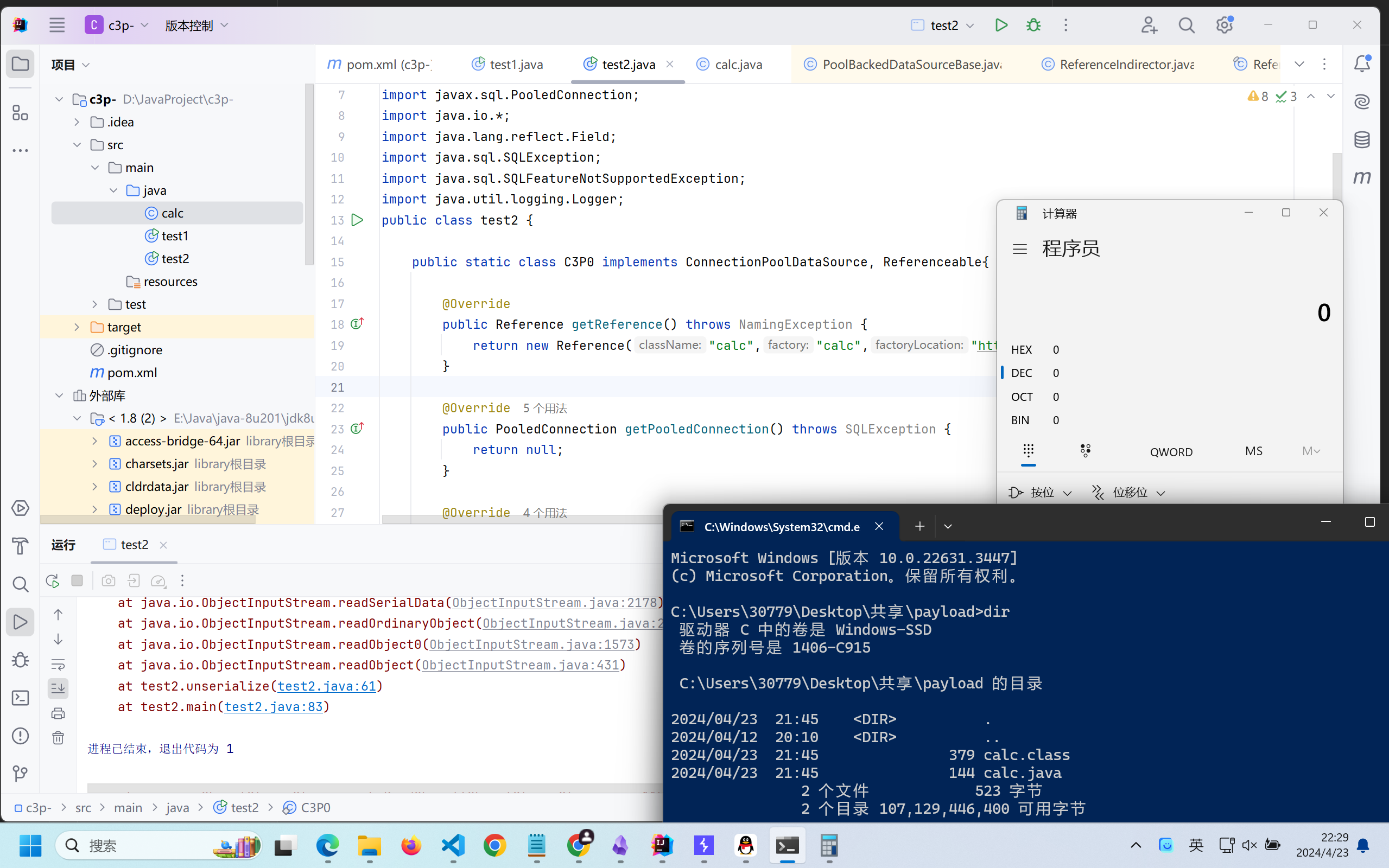Switch to the calc.java editor tab
The image size is (1389, 868).
click(730, 65)
